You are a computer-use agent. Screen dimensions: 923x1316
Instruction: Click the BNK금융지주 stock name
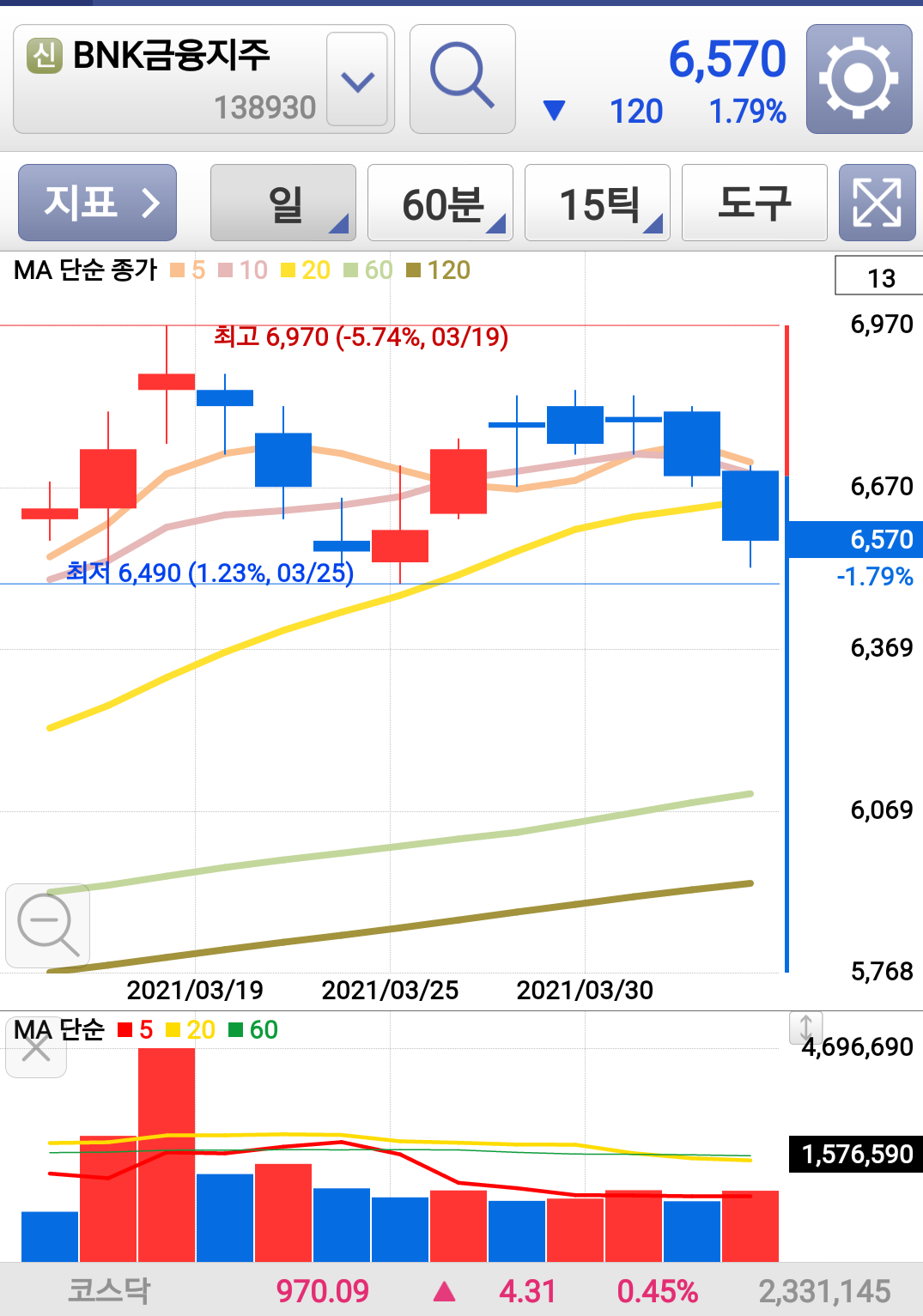172,55
